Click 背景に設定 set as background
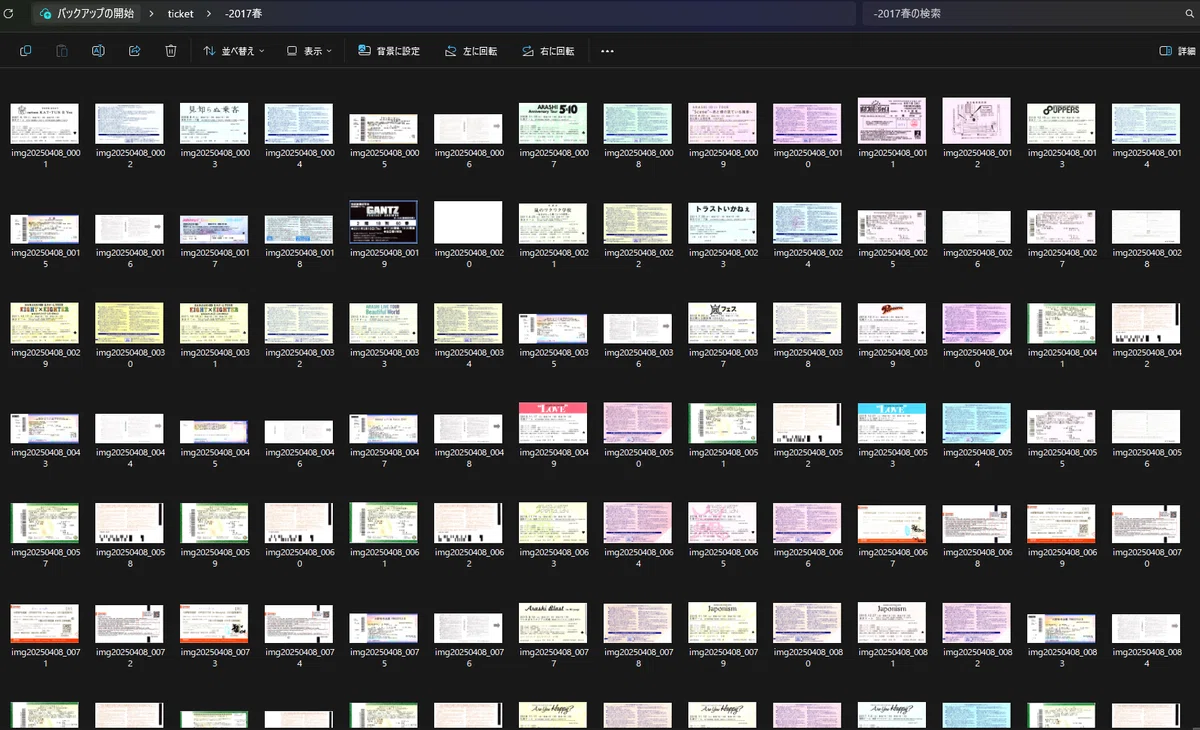This screenshot has height=730, width=1200. pos(389,51)
